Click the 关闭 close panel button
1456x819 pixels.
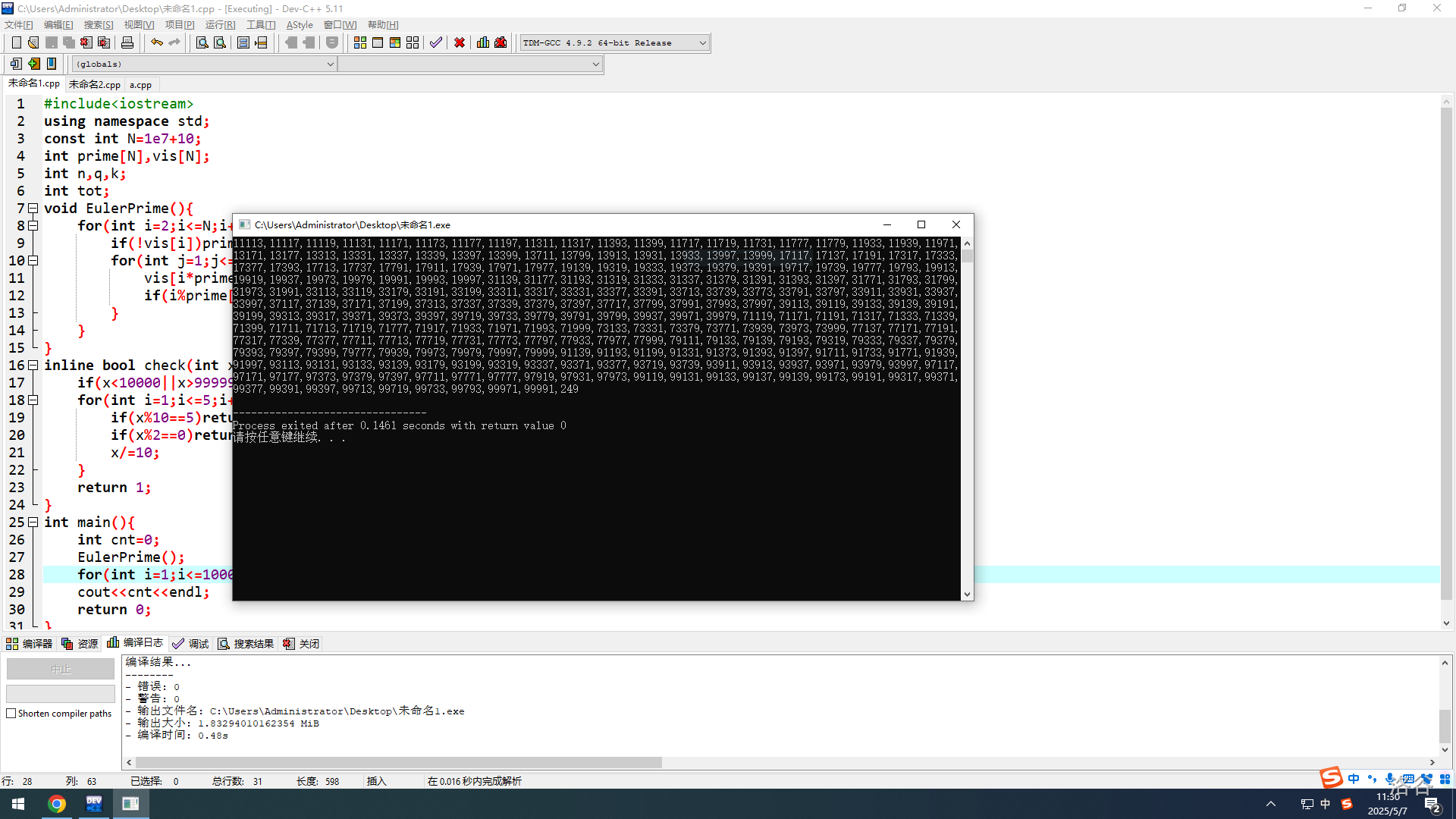tap(301, 644)
